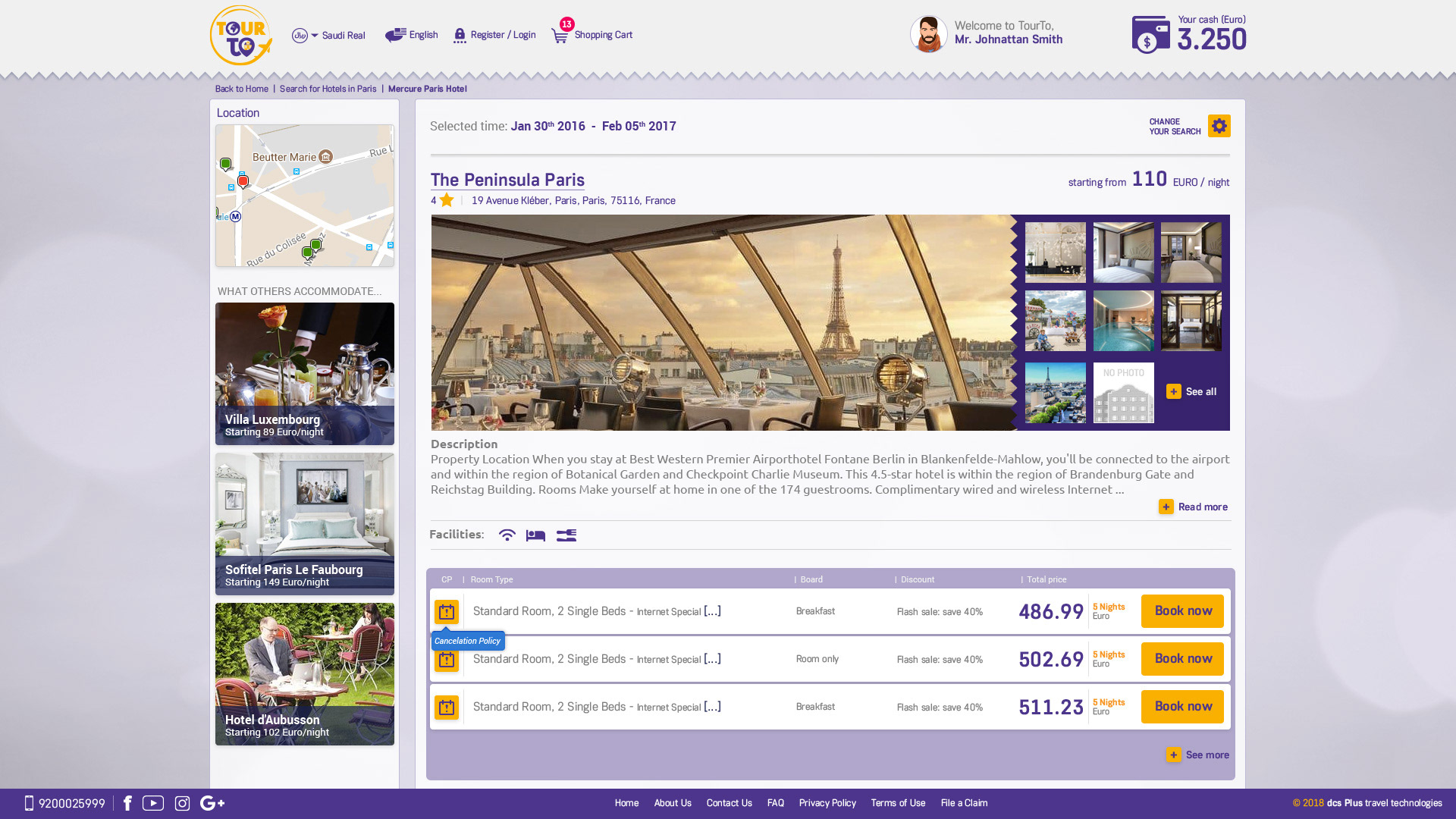
Task: Click the main rooftop restaurant photo
Action: tap(724, 322)
